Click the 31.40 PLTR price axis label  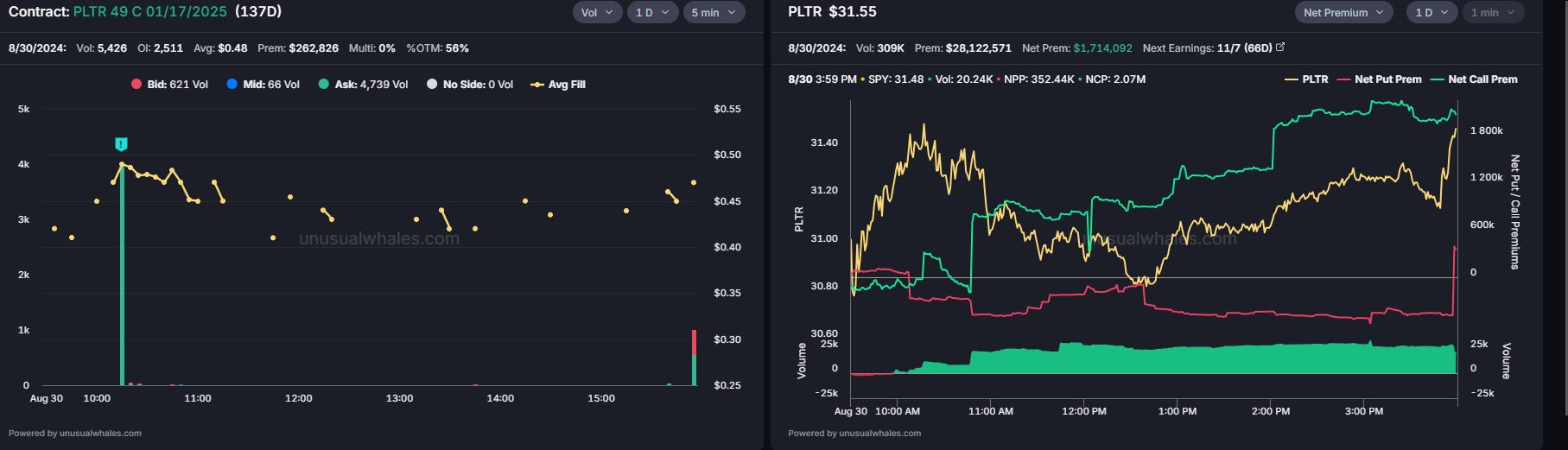pos(824,143)
